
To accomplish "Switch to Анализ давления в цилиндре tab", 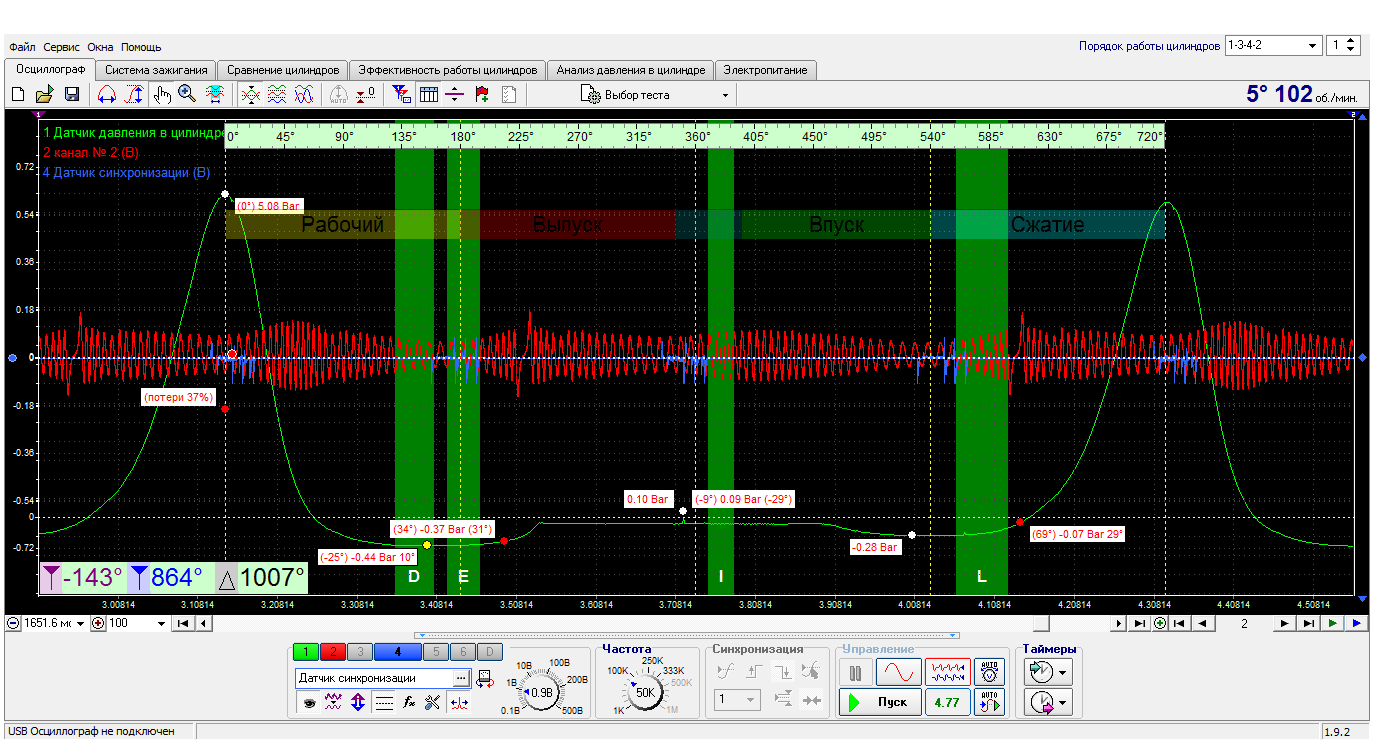I will coord(631,70).
